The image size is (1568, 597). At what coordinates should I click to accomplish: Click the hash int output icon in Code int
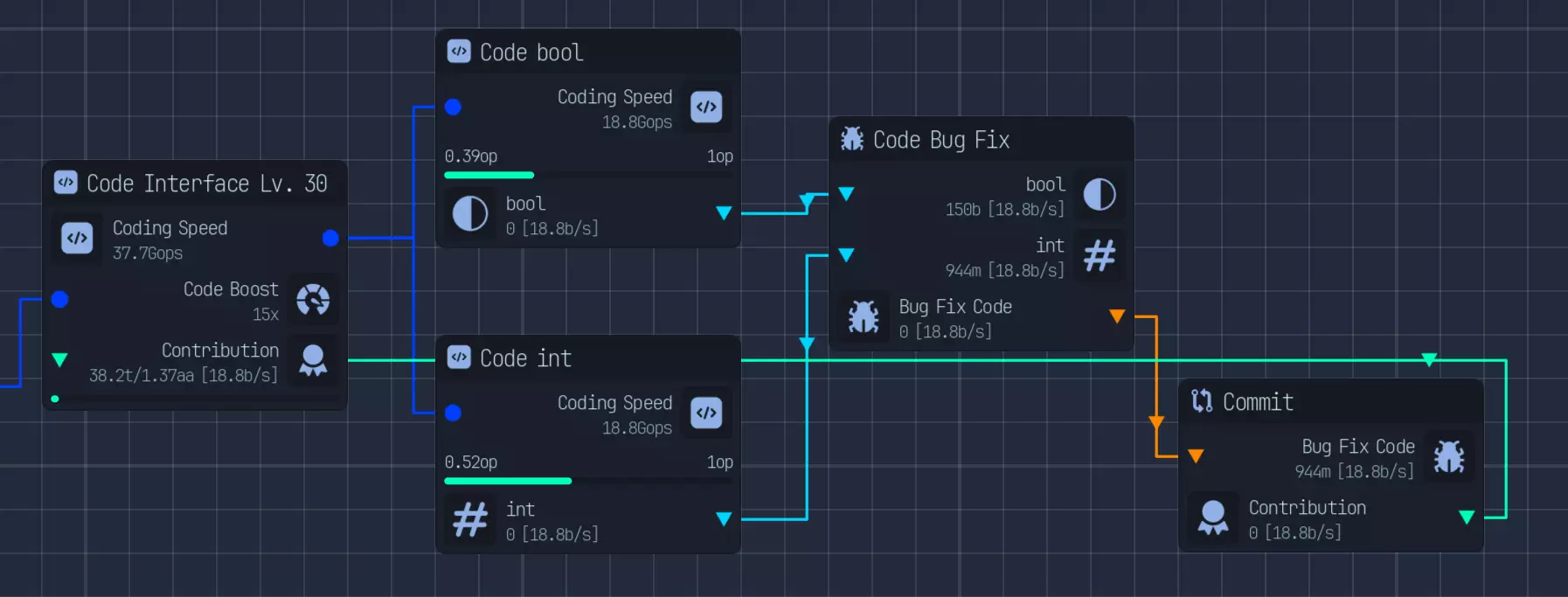(x=470, y=519)
